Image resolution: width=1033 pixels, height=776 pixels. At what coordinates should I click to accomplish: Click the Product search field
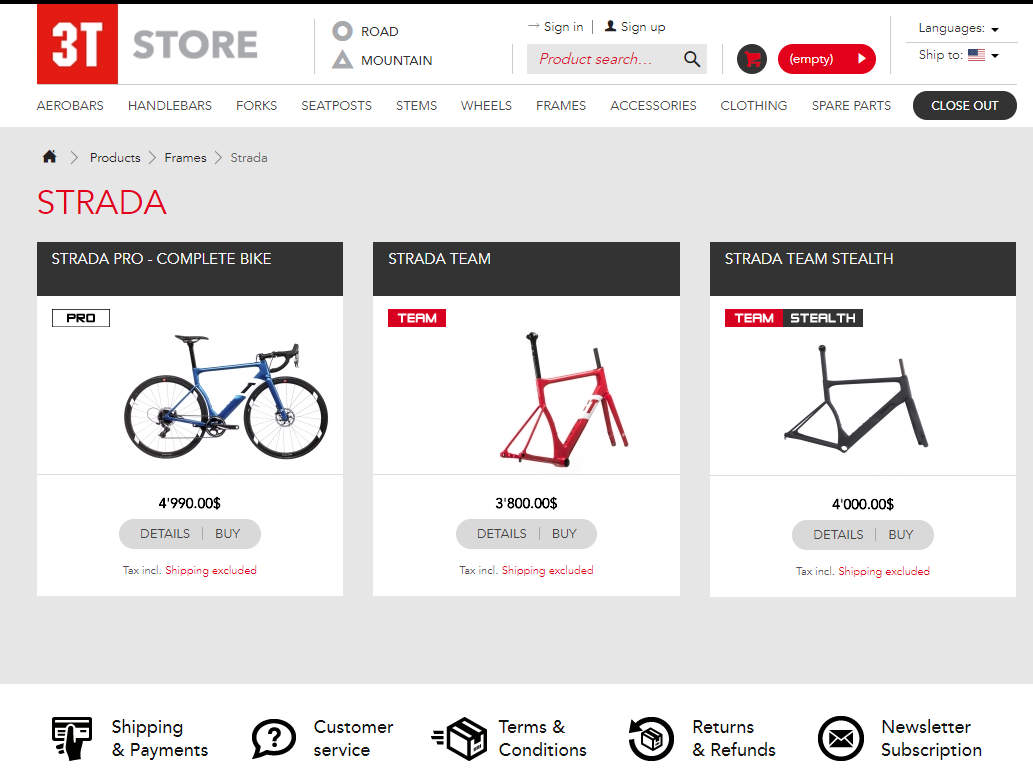tap(602, 59)
